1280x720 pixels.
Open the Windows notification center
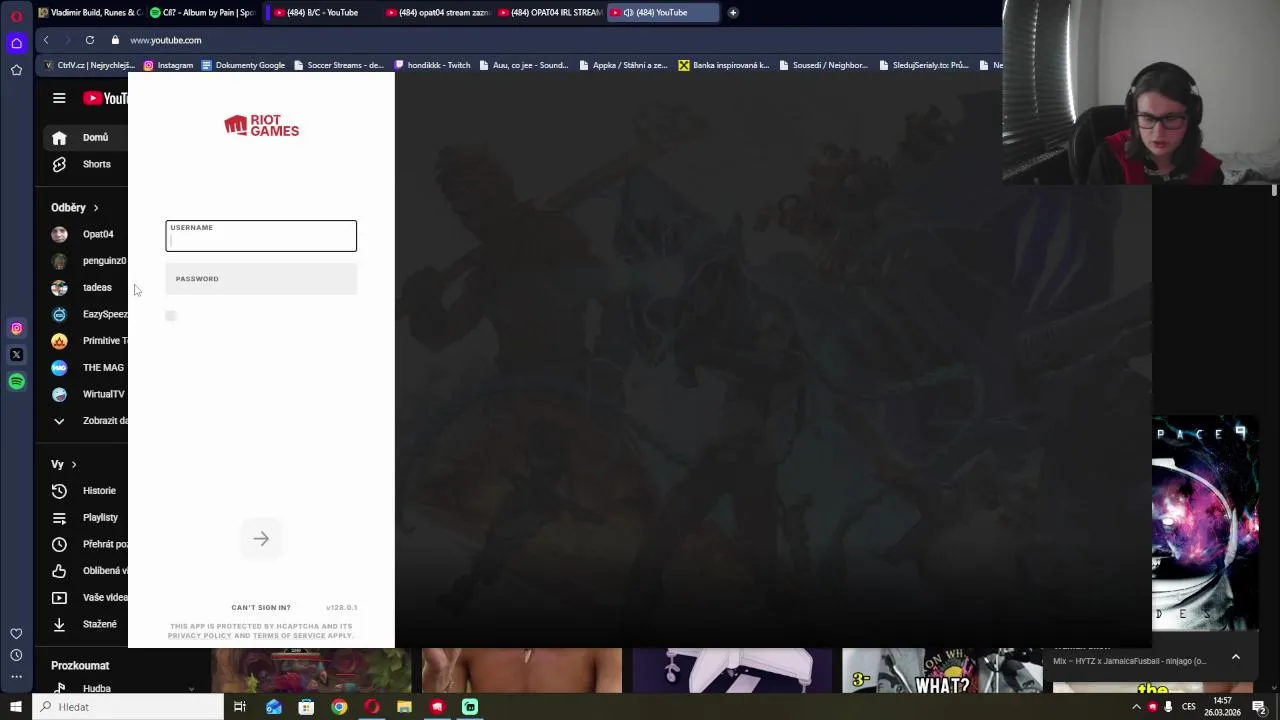click(1259, 707)
